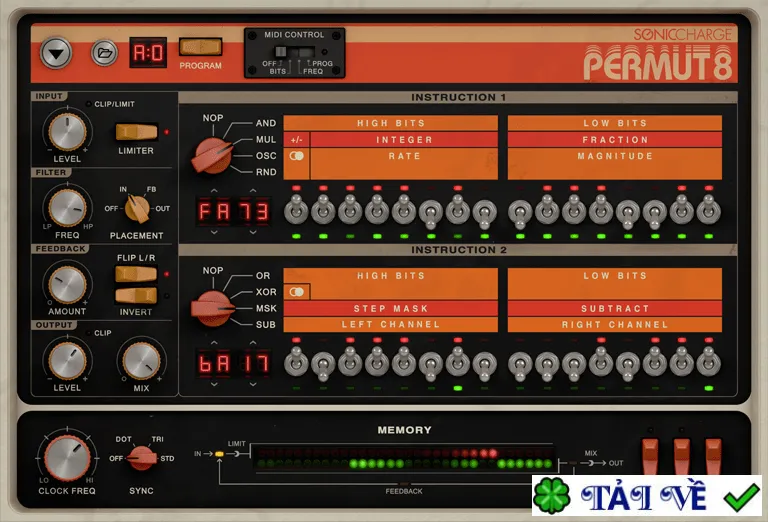Set SYNC to OFF position
Screen dimensions: 768x522
[116, 458]
